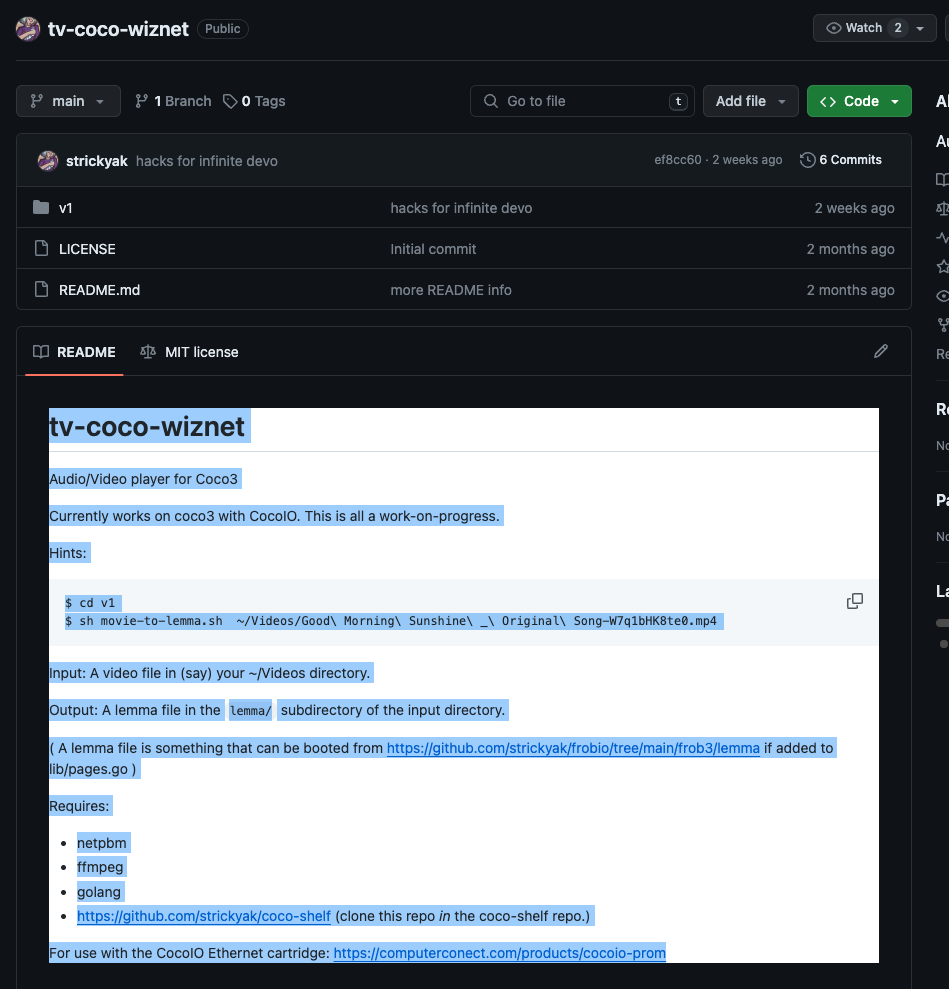949x989 pixels.
Task: View the 1 Branch list
Action: [x=173, y=101]
